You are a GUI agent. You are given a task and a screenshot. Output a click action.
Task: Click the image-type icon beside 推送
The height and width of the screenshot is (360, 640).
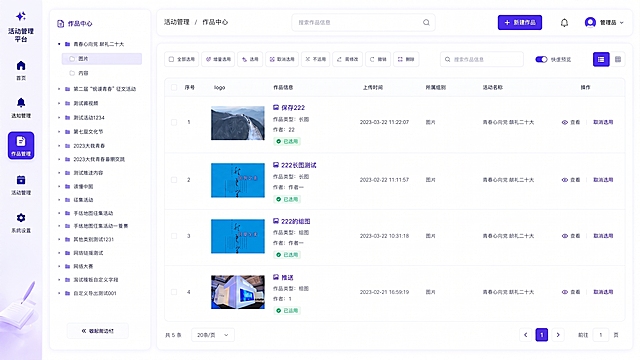pos(276,277)
